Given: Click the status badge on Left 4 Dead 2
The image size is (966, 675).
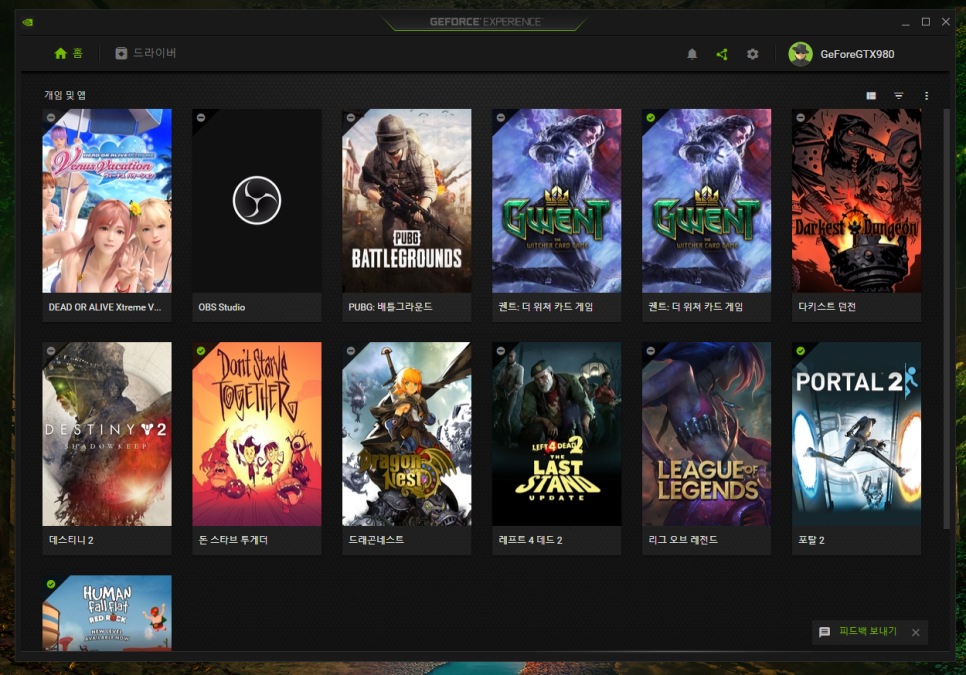Looking at the screenshot, I should (500, 350).
